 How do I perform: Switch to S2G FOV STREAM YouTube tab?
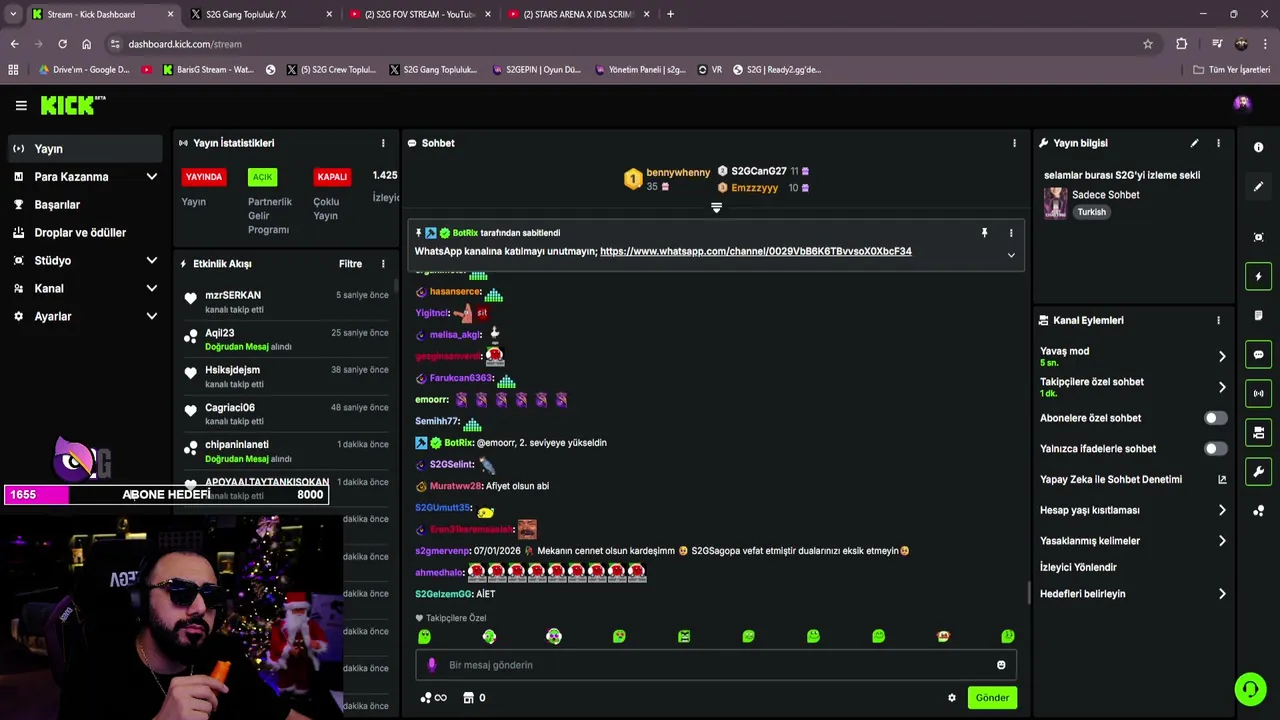pyautogui.click(x=418, y=14)
